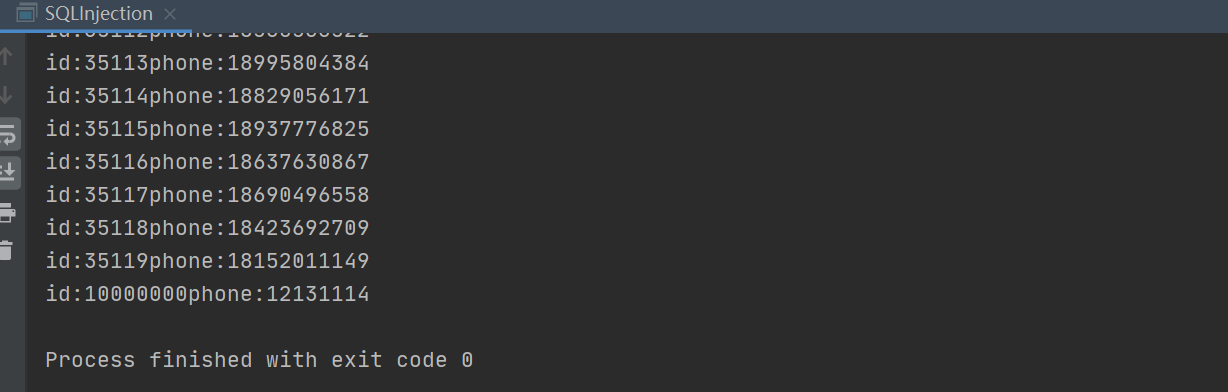Click the line id:35113phone:18995804384
Viewport: 1228px width, 392px height.
click(208, 63)
